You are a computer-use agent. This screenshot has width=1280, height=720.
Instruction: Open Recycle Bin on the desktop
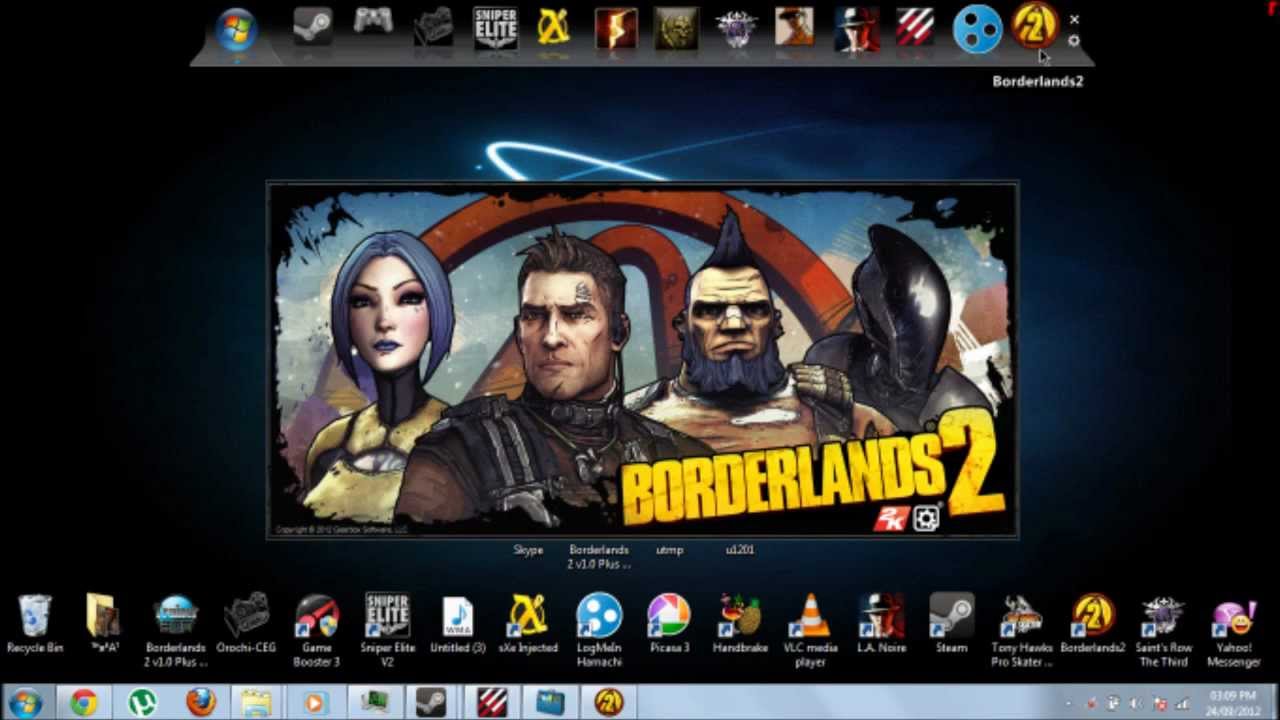[35, 624]
